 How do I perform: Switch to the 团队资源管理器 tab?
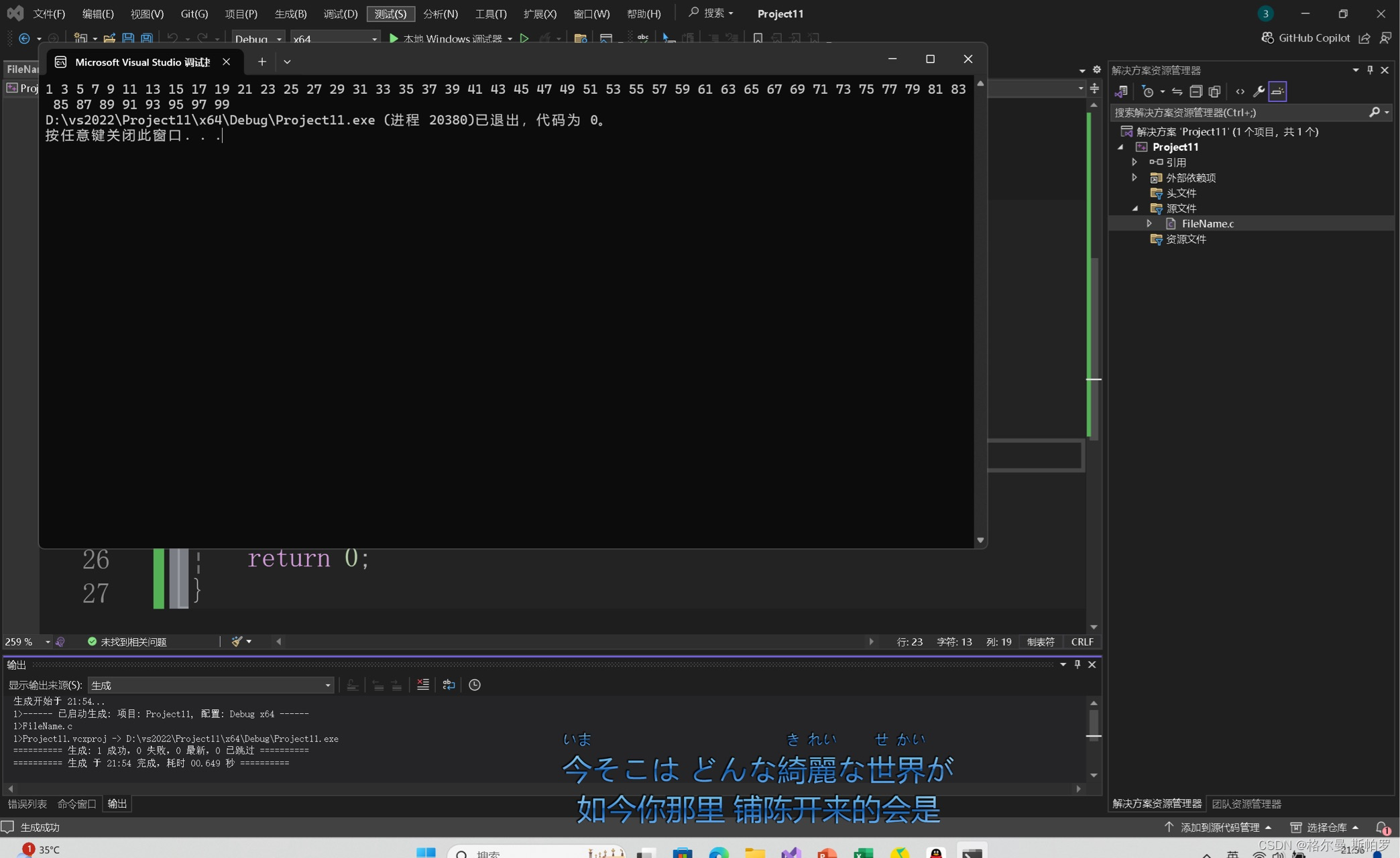click(1246, 804)
